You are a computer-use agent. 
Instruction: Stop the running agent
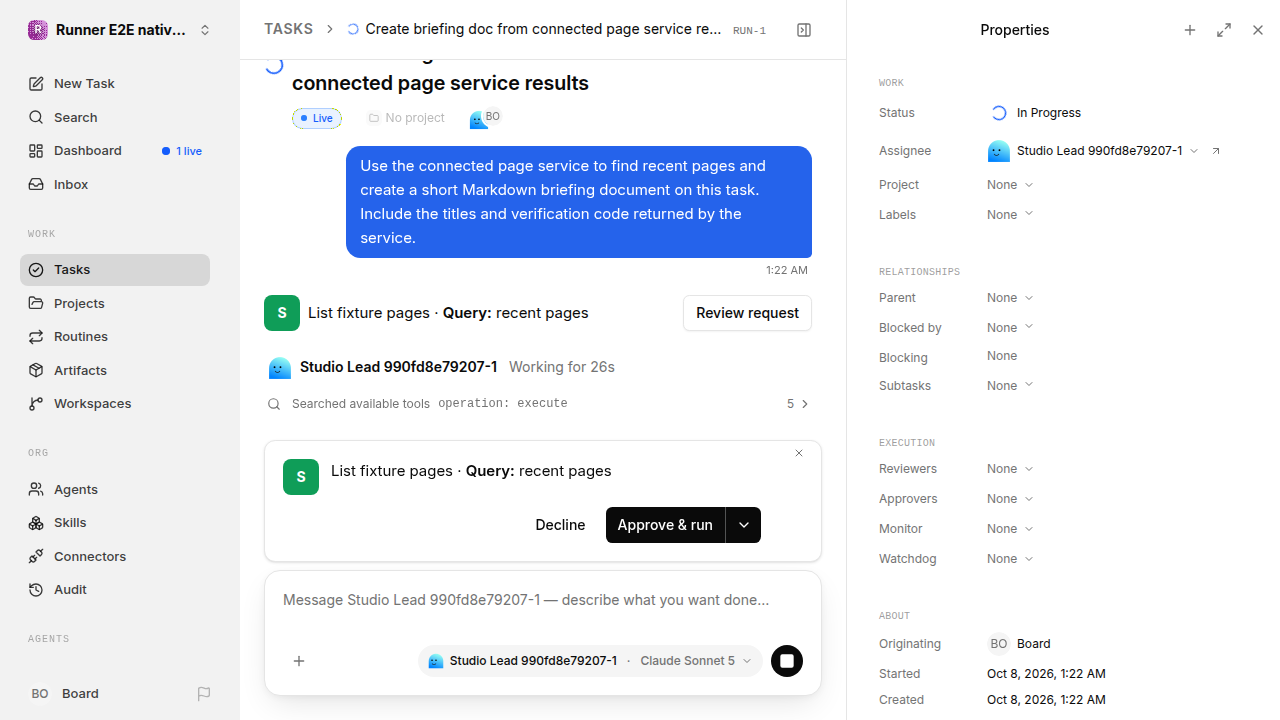(787, 661)
